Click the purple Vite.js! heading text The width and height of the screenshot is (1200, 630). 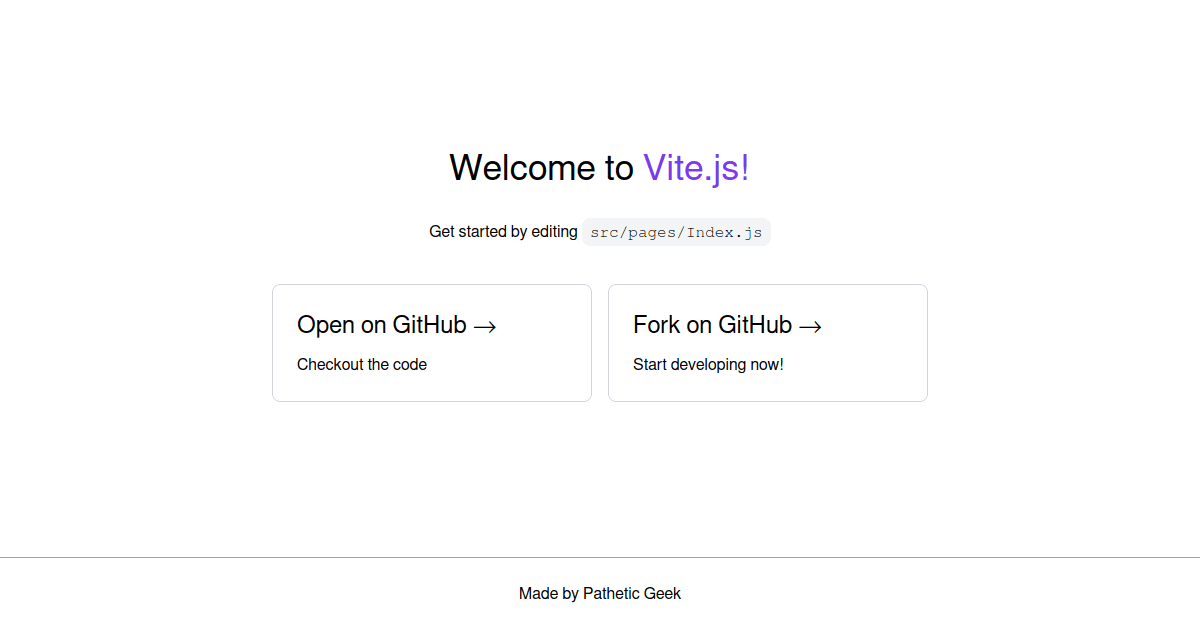(x=695, y=167)
